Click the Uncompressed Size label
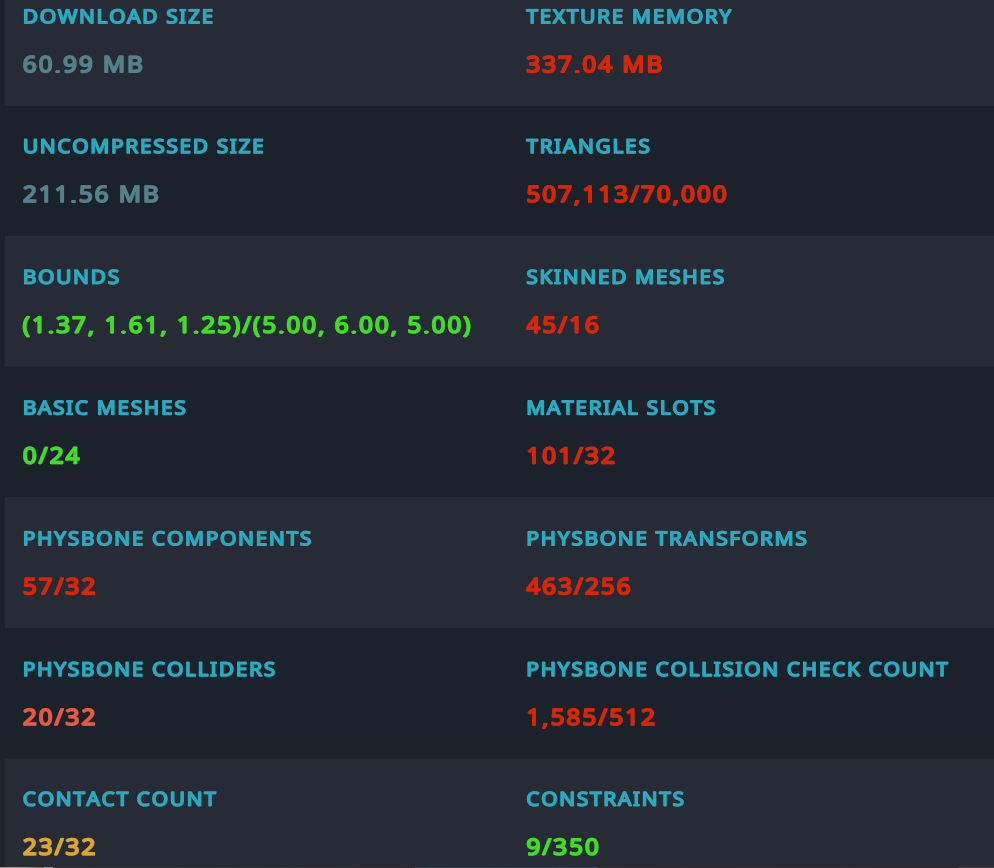Screen dimensions: 994x868 (143, 146)
